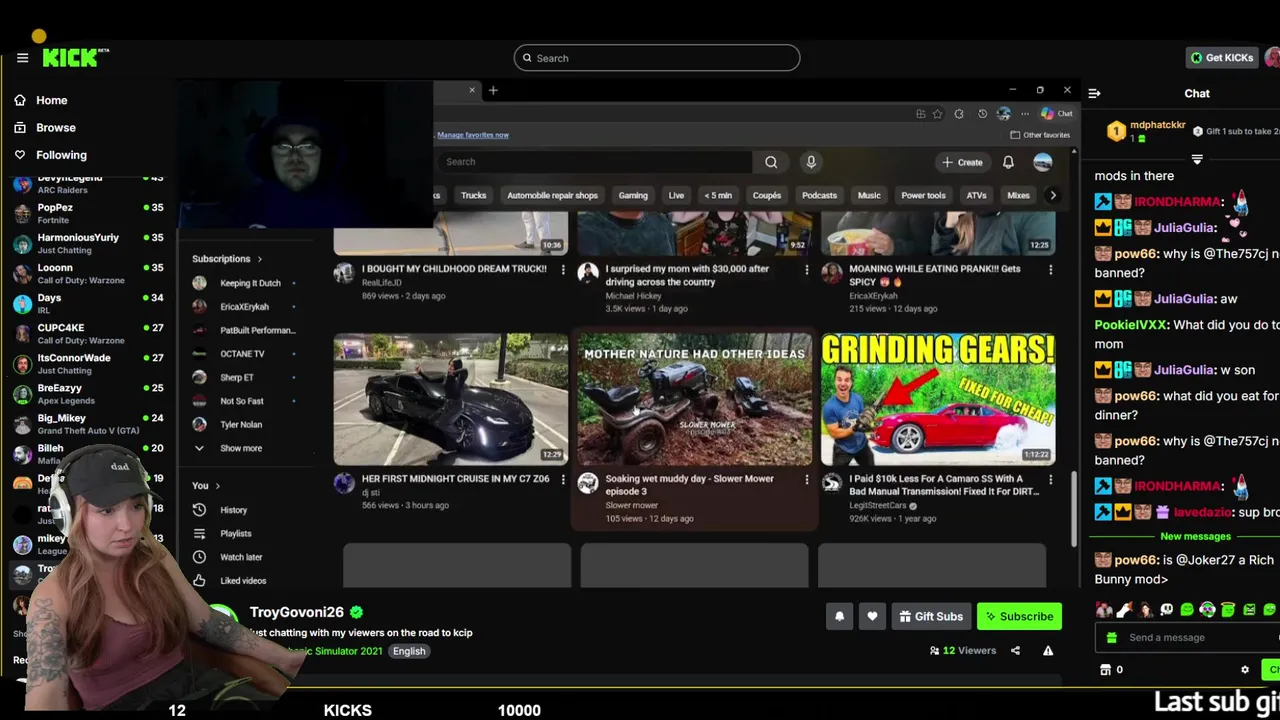Click the share stream icon
The width and height of the screenshot is (1280, 720).
1015,651
